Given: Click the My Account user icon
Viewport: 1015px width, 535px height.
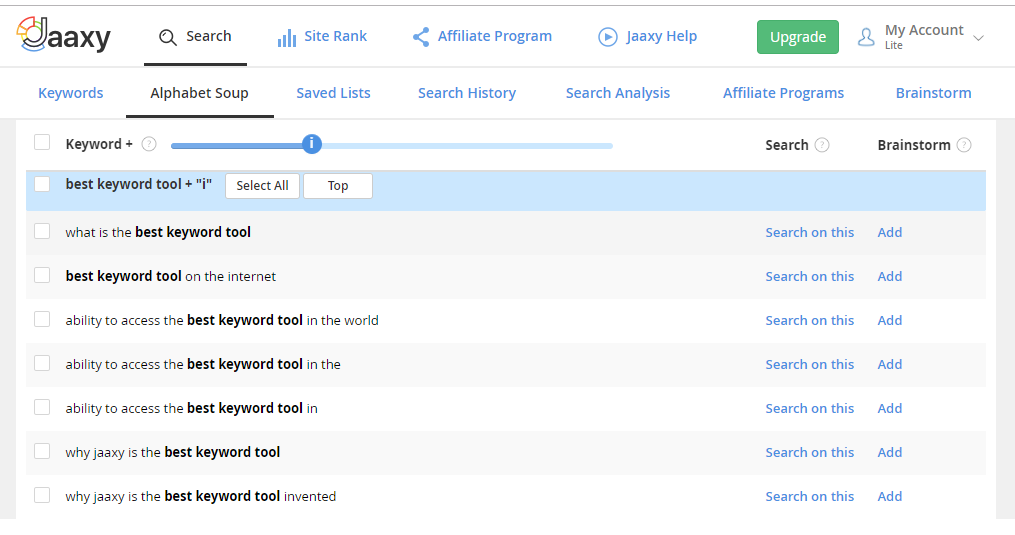Looking at the screenshot, I should (x=866, y=37).
